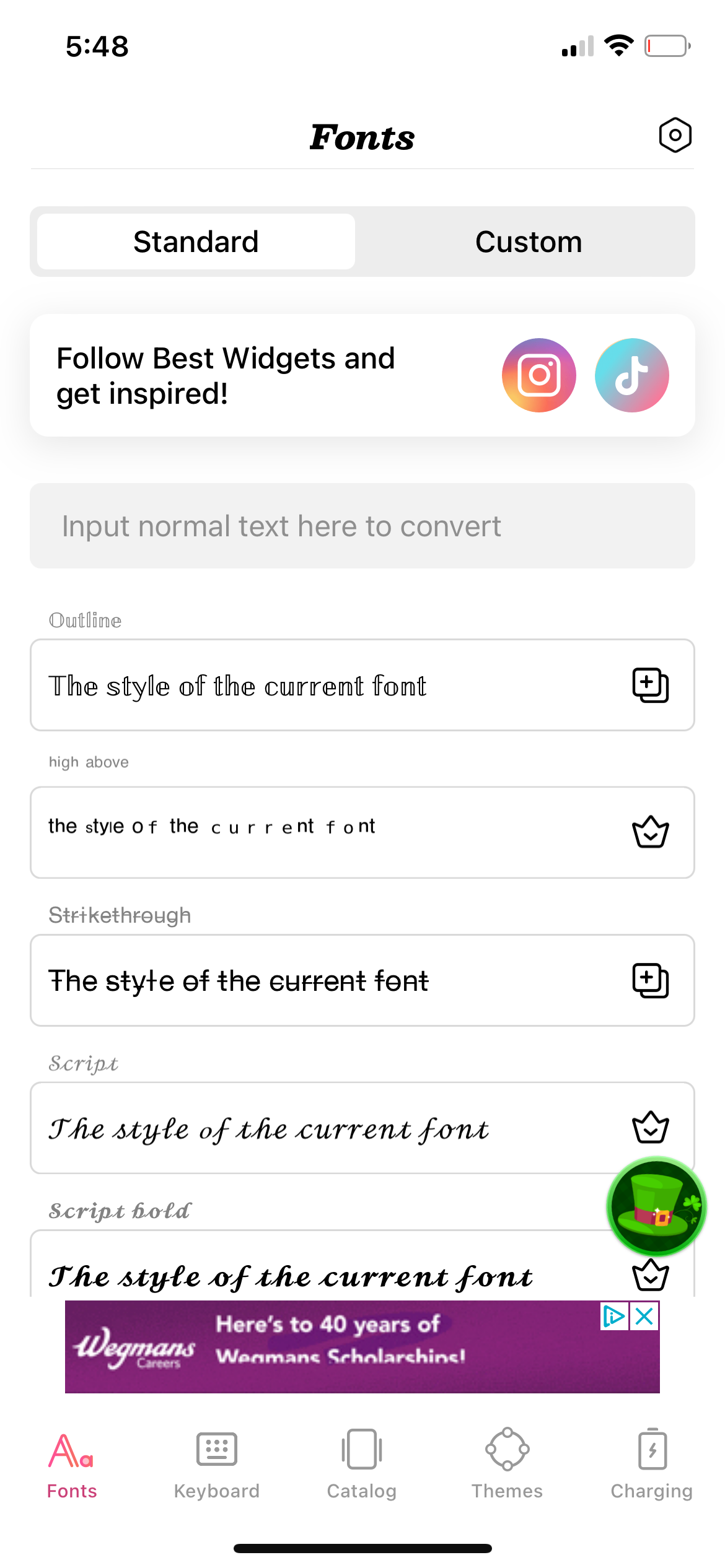725x1568 pixels.
Task: Switch to the Custom segment
Action: (528, 242)
